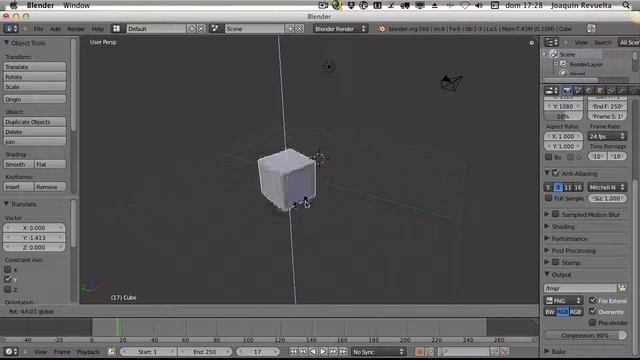Image resolution: width=640 pixels, height=360 pixels.
Task: Enable the Stamp checkbox
Action: click(x=556, y=262)
